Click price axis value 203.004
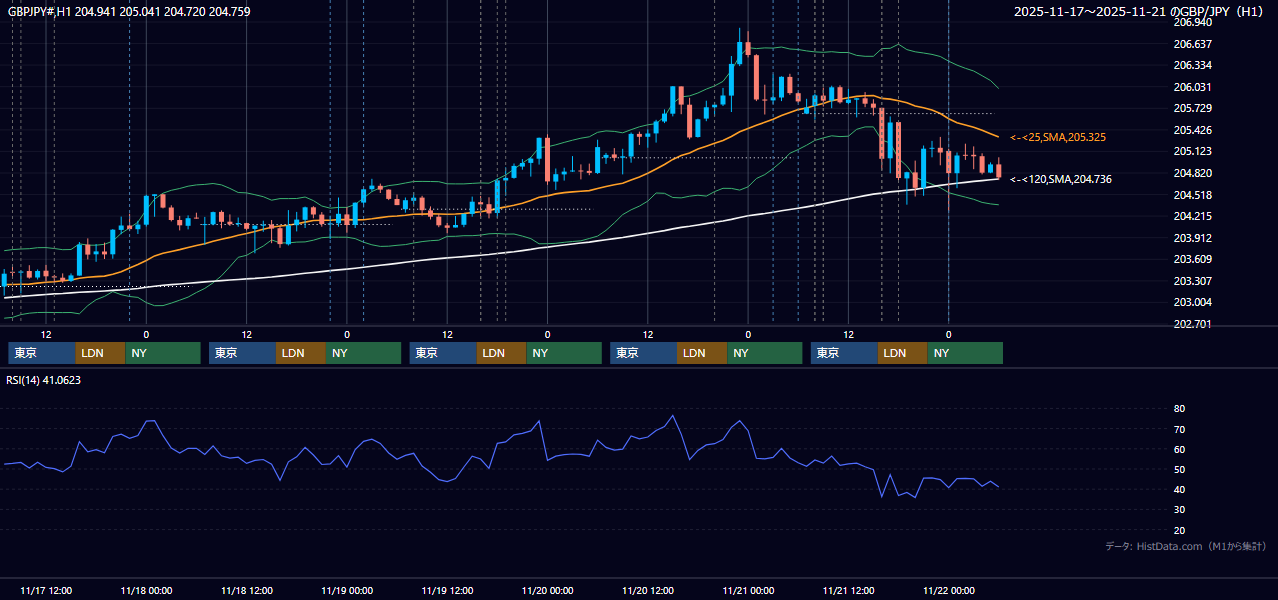 [1192, 303]
